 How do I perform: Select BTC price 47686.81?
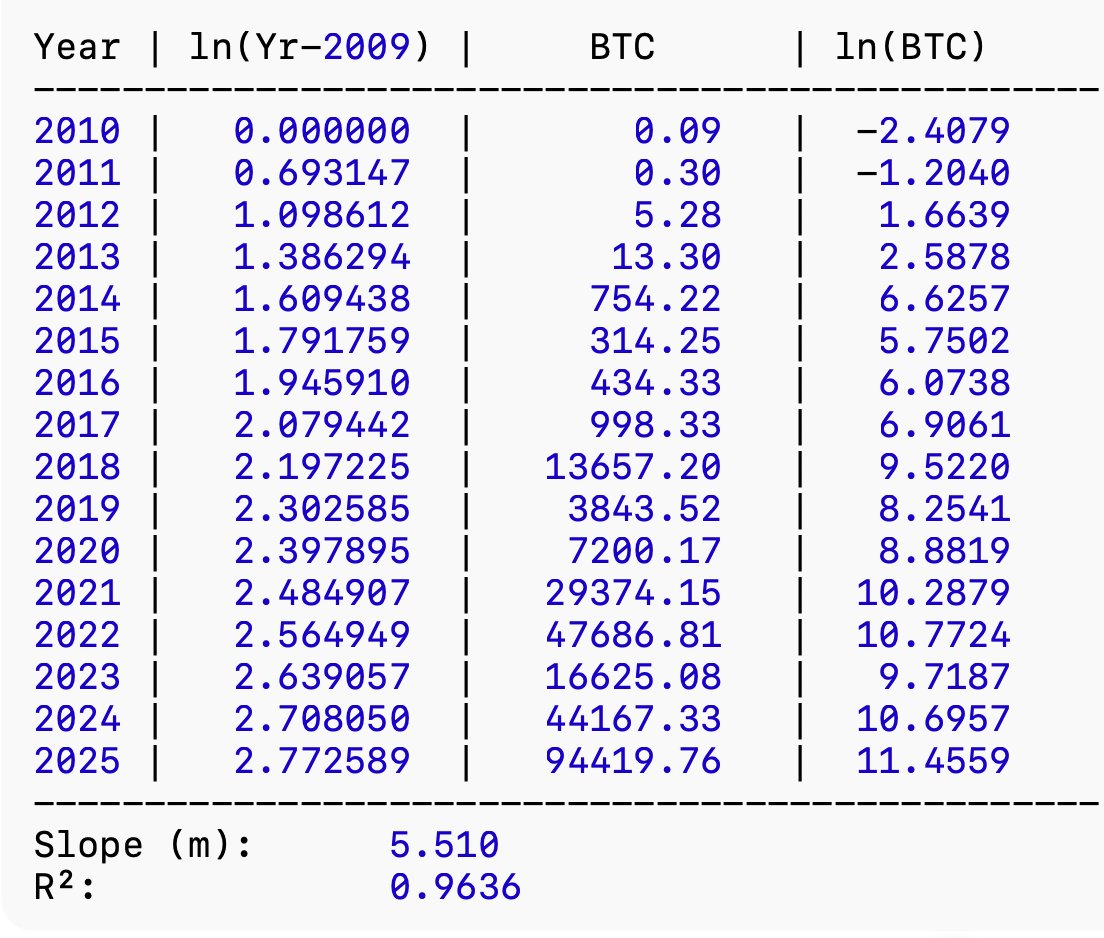click(x=633, y=635)
